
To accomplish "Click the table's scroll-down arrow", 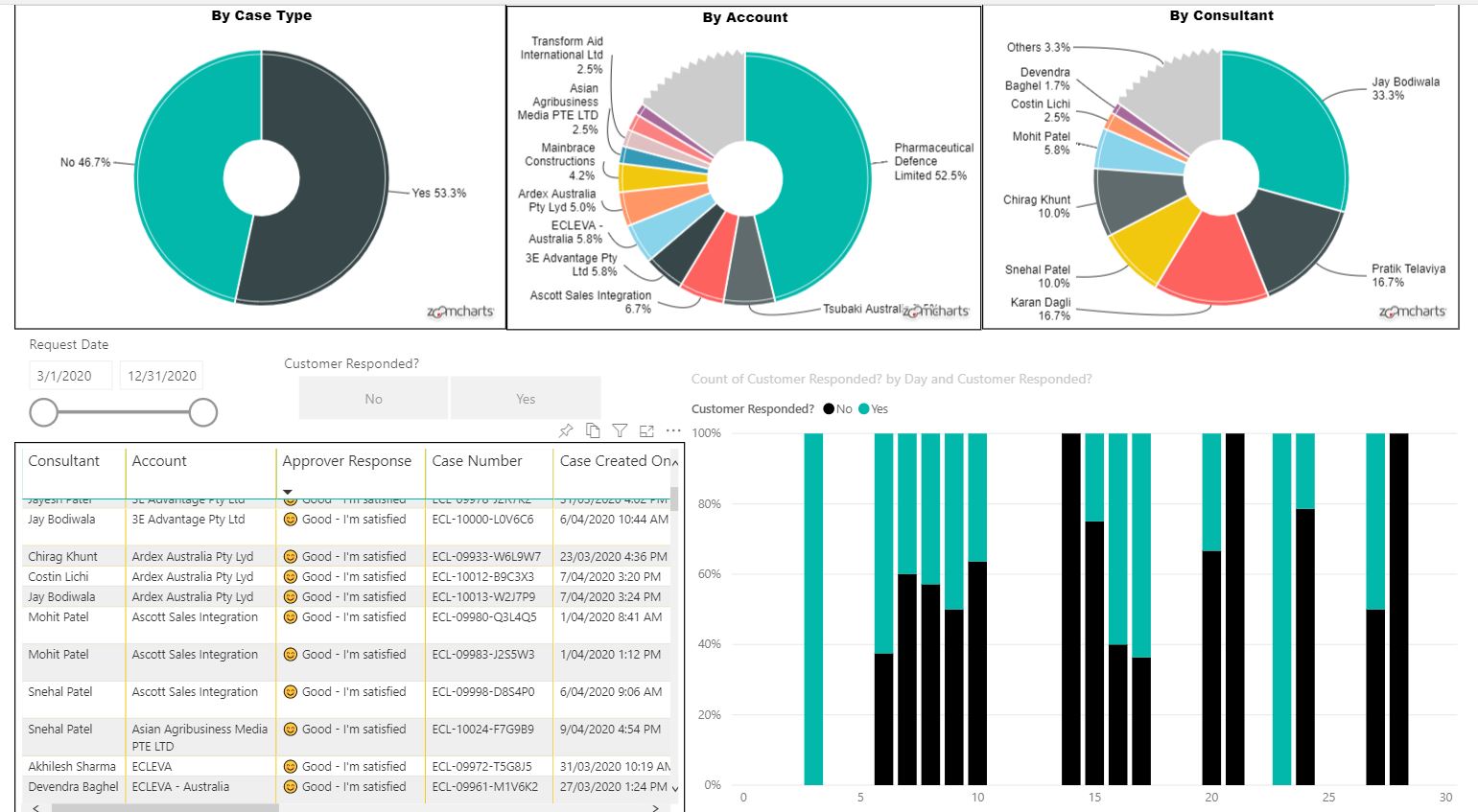I will pyautogui.click(x=674, y=789).
